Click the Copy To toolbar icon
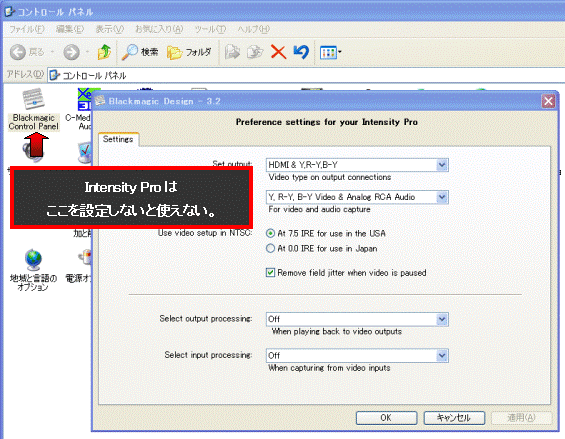The width and height of the screenshot is (565, 439). point(255,52)
